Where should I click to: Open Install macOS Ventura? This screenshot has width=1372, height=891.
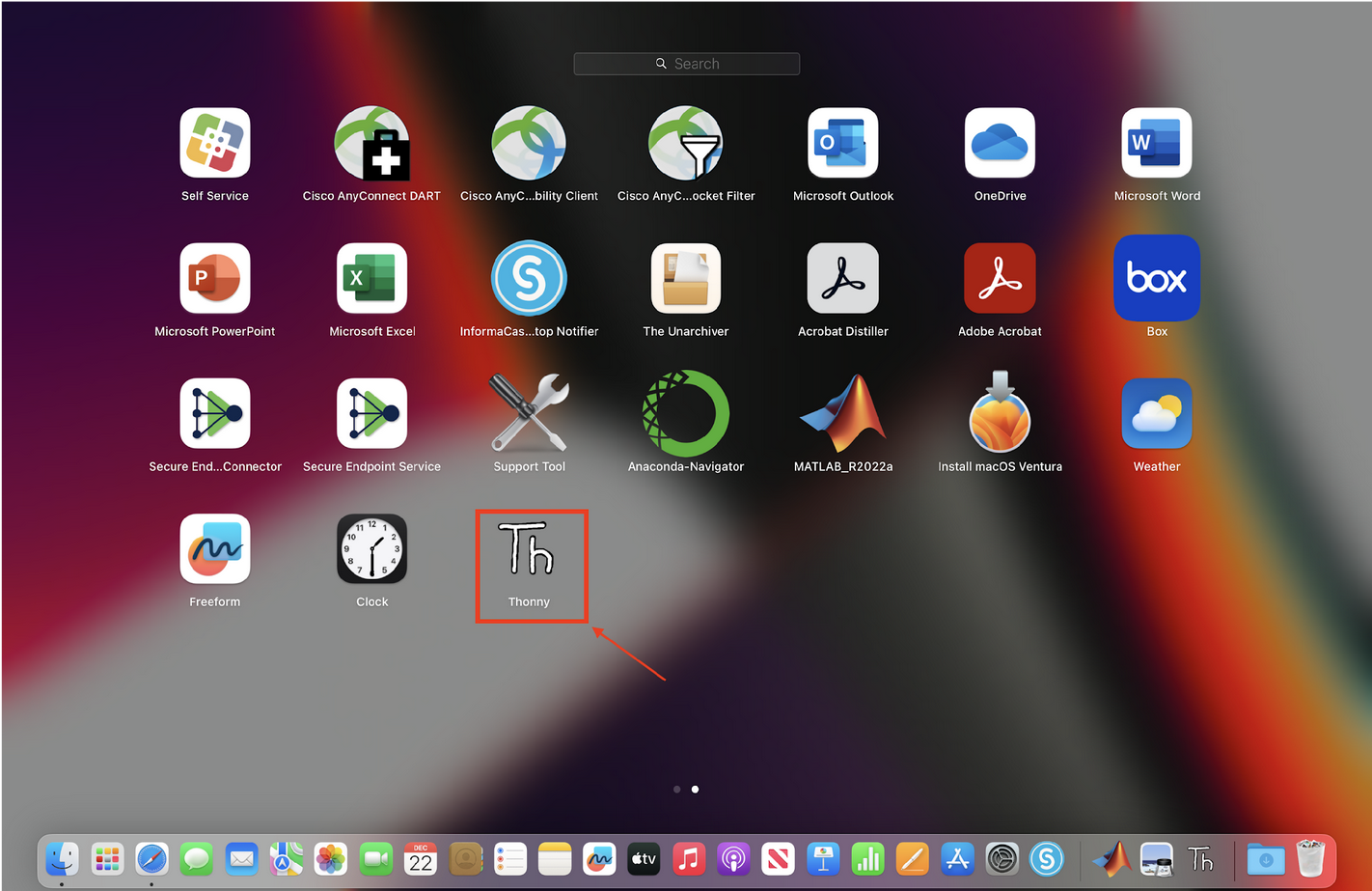pos(1000,413)
